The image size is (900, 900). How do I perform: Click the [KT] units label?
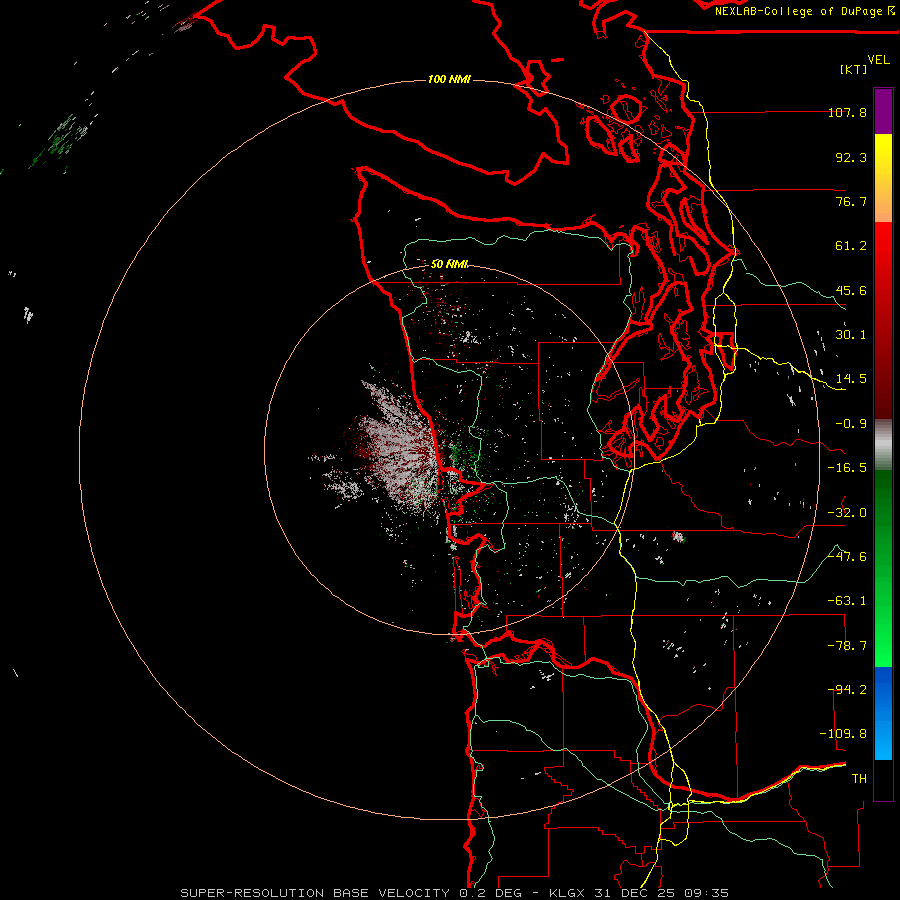[x=853, y=69]
